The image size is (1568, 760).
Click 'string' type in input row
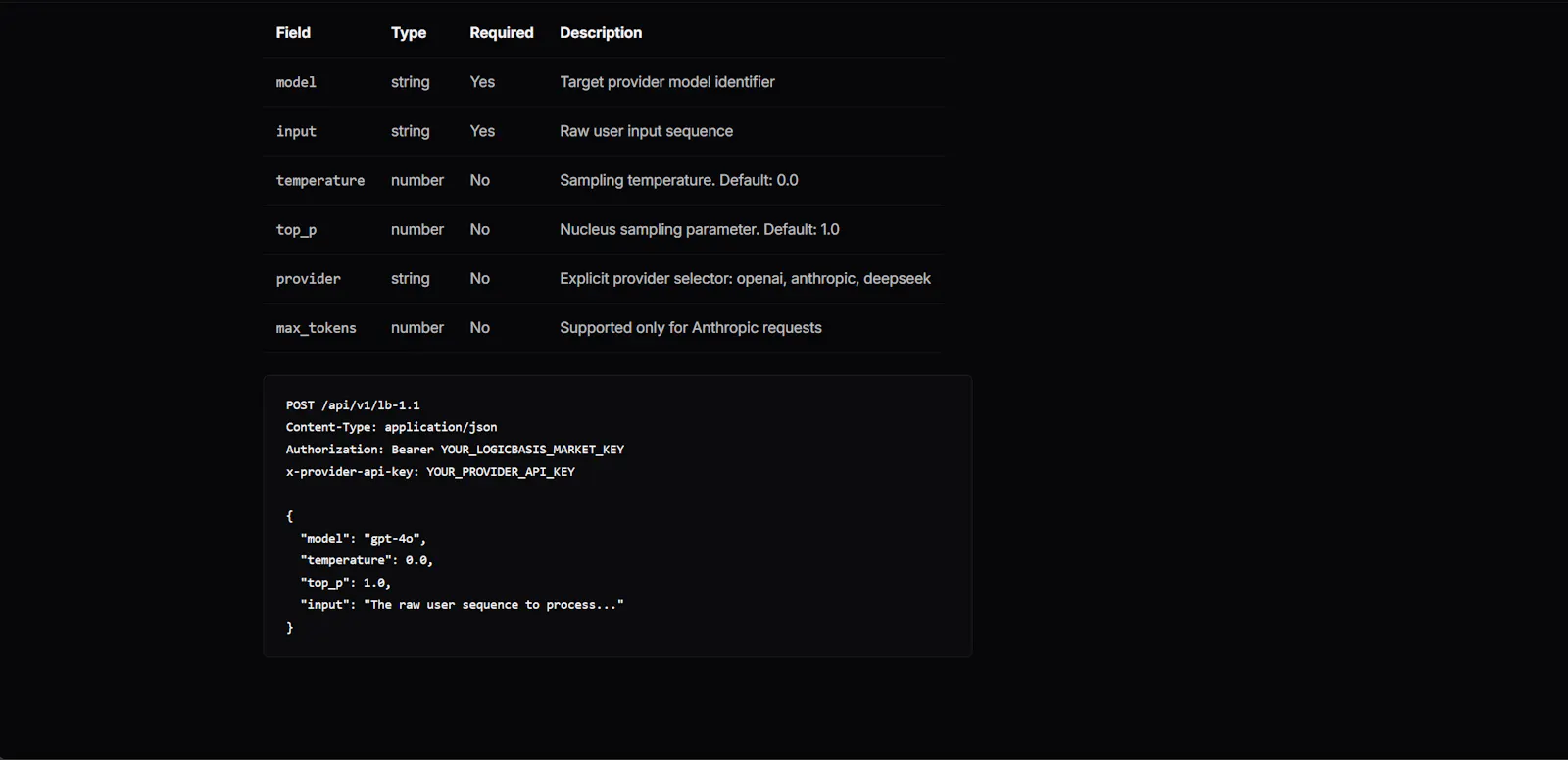click(x=411, y=131)
